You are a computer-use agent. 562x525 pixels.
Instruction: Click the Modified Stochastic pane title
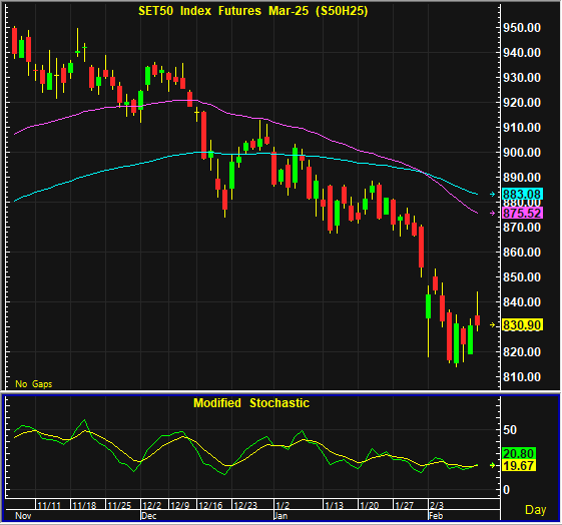coord(251,403)
